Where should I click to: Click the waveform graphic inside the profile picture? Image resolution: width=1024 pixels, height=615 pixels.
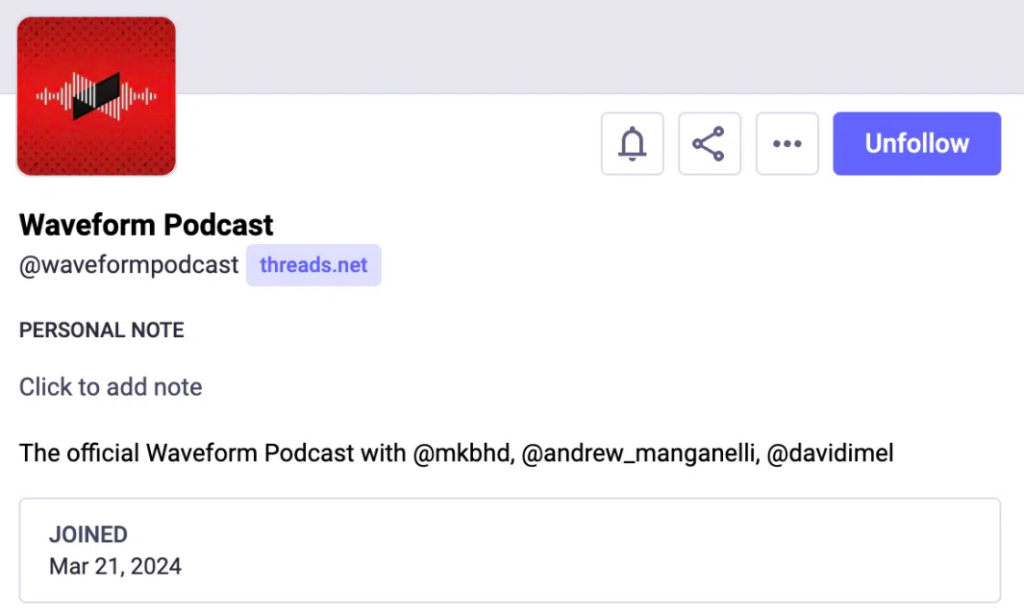pos(96,96)
